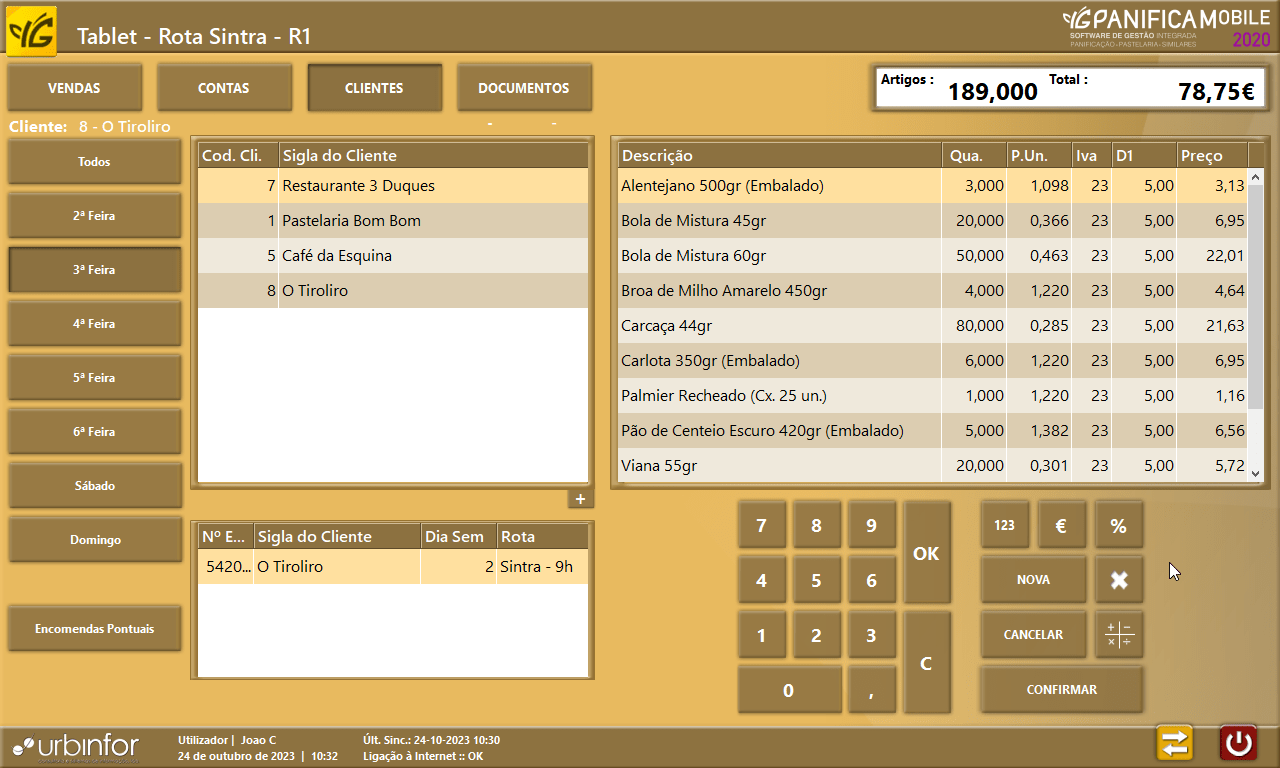Click the yellow app logo top-left
This screenshot has width=1280, height=768.
pyautogui.click(x=32, y=32)
